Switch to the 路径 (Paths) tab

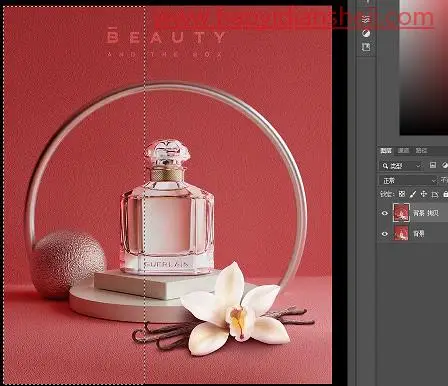421,151
